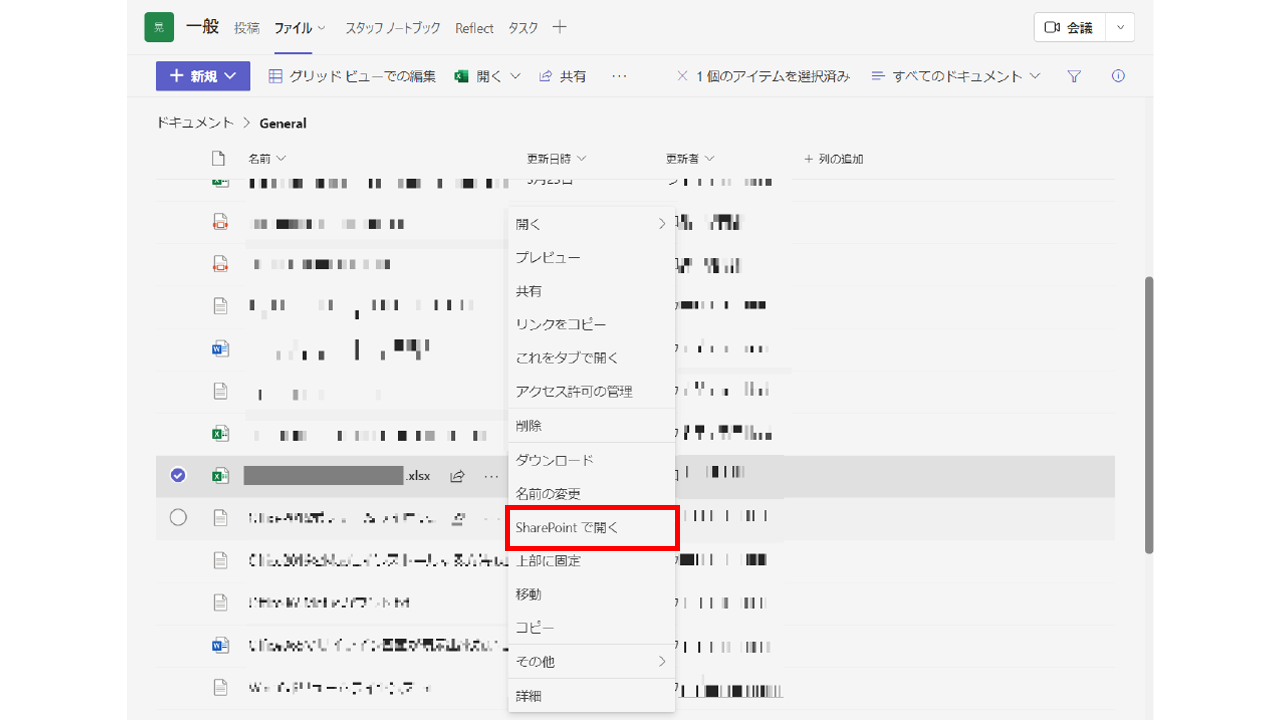Click the file type column header icon
This screenshot has height=720, width=1280.
coord(218,159)
